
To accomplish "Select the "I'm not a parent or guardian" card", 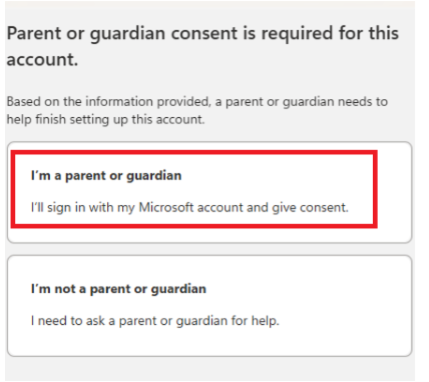I will (x=209, y=306).
